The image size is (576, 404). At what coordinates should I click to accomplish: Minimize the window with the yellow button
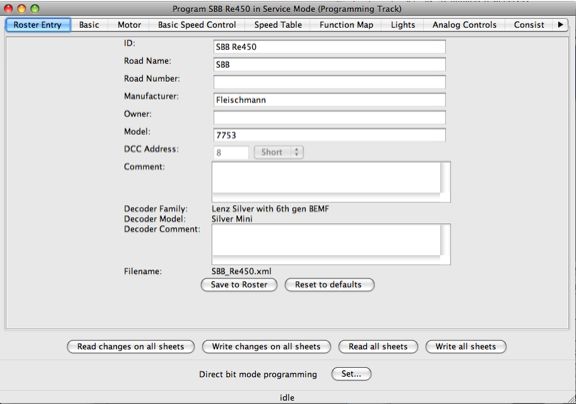click(22, 8)
